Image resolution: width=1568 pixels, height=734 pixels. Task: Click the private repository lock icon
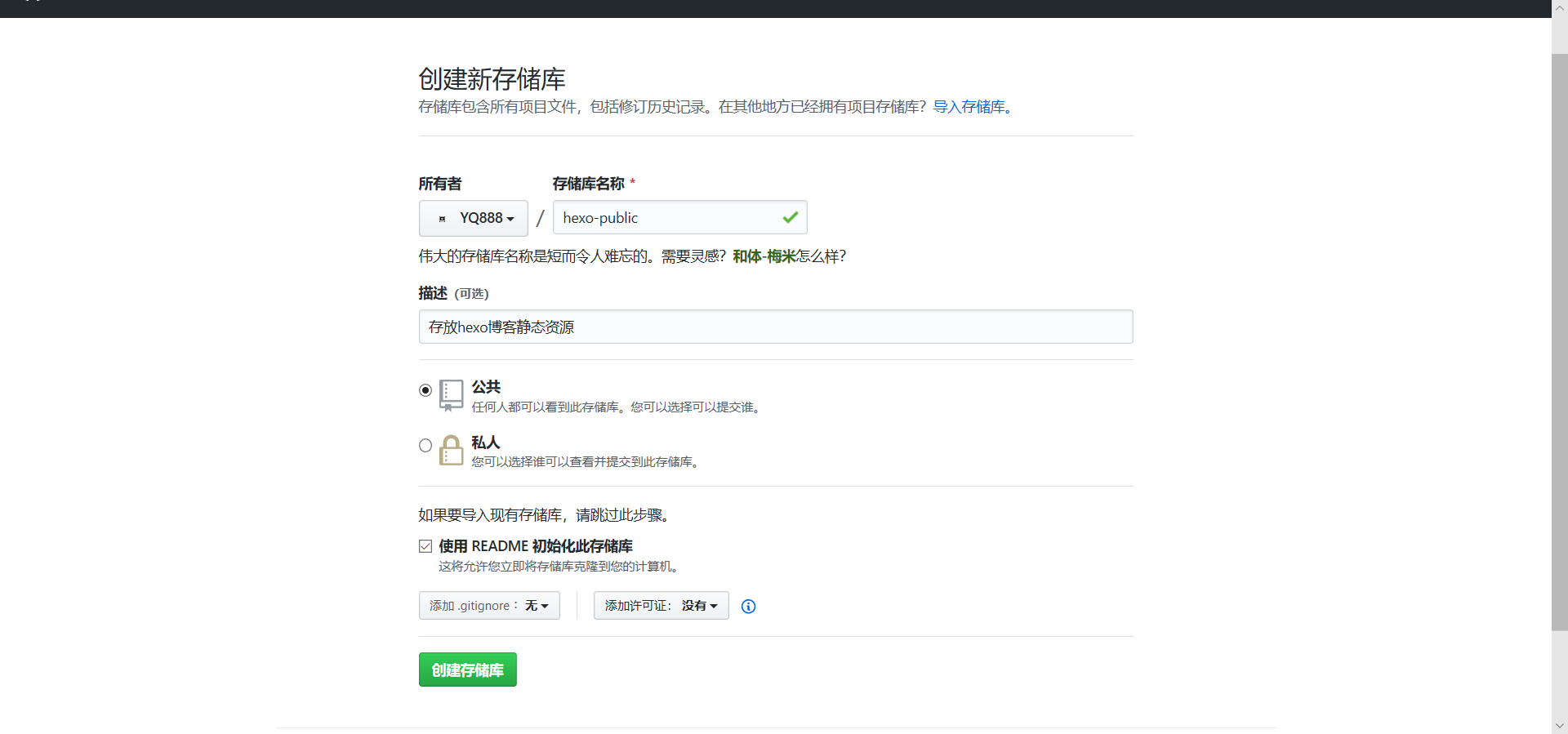click(x=451, y=450)
